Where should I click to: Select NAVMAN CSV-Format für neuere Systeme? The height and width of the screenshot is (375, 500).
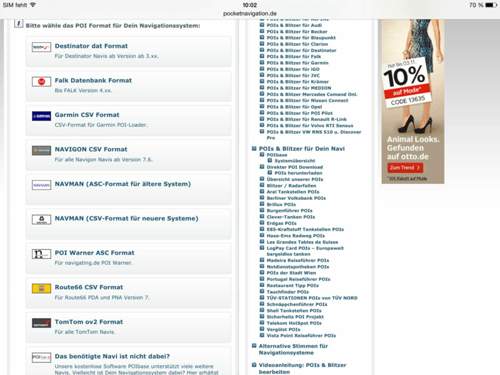127,219
